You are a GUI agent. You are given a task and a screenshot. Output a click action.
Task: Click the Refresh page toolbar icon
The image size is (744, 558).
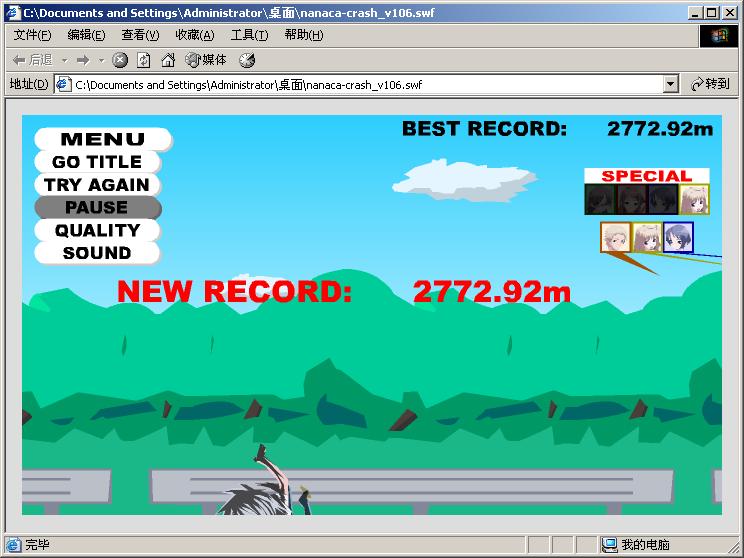pyautogui.click(x=143, y=60)
